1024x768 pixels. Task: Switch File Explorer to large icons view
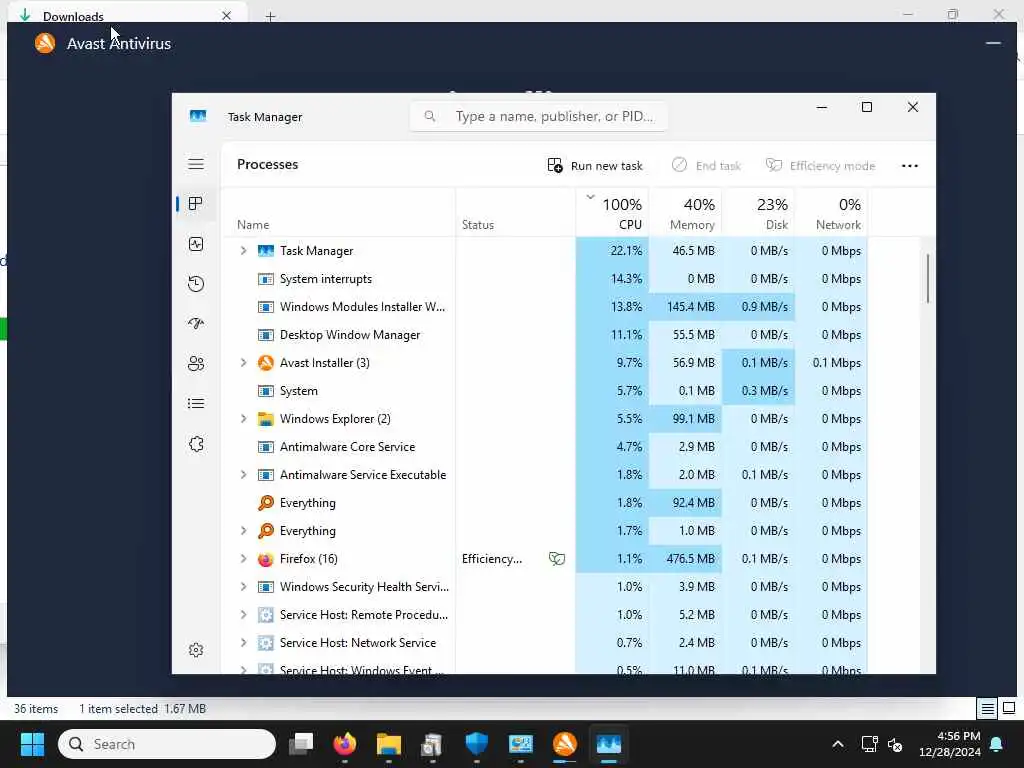1009,708
